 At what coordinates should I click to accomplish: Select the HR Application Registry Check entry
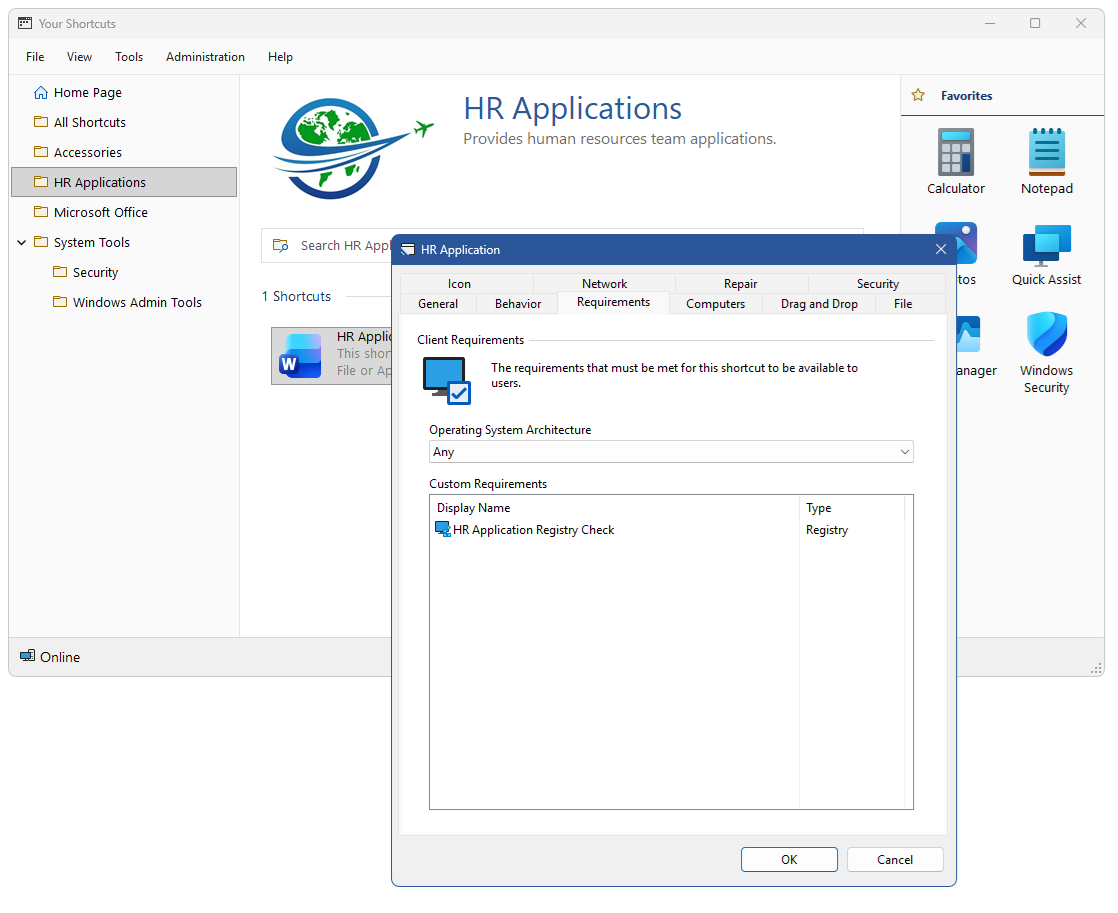coord(533,530)
